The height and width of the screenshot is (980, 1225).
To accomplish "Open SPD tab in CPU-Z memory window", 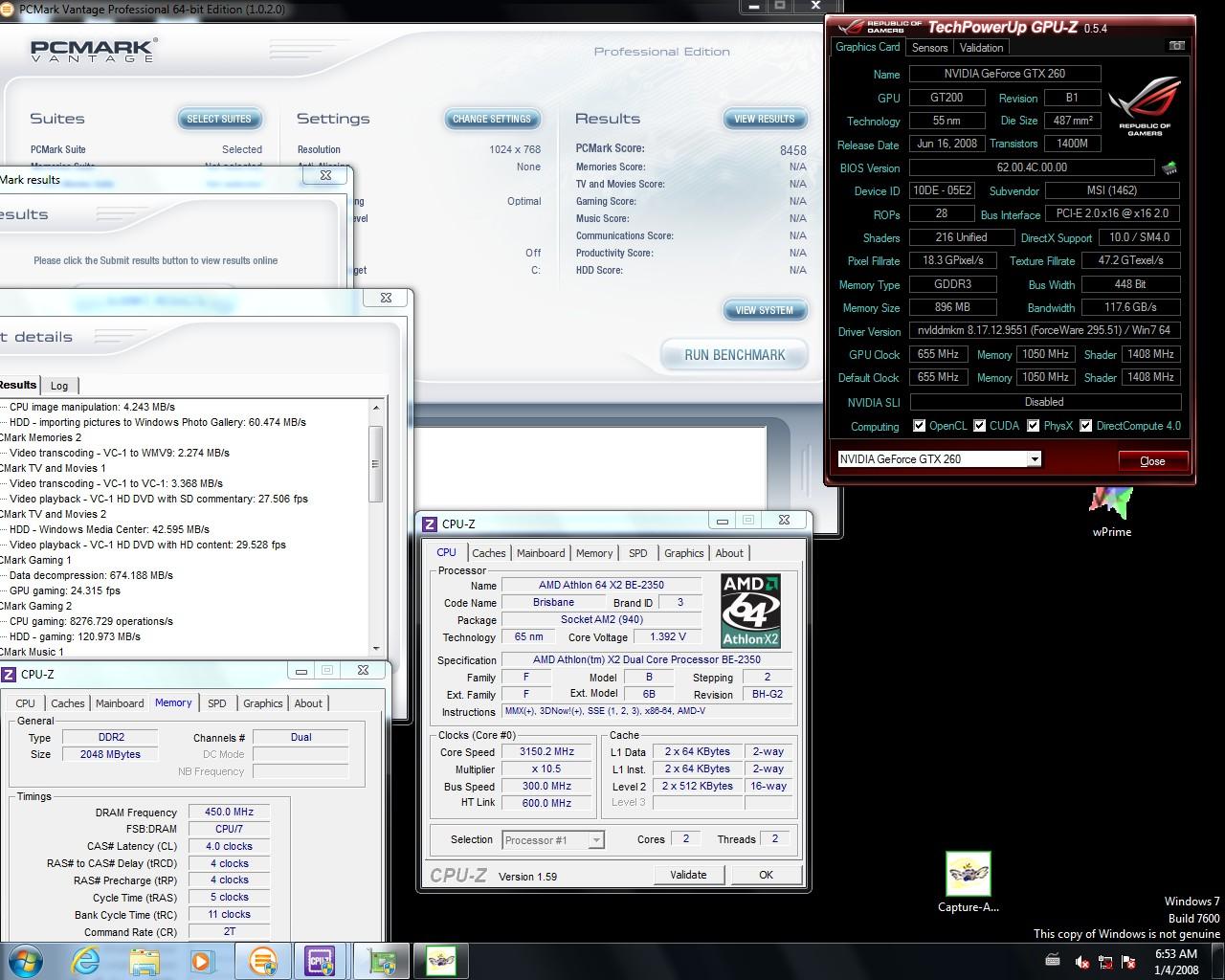I will coord(217,703).
